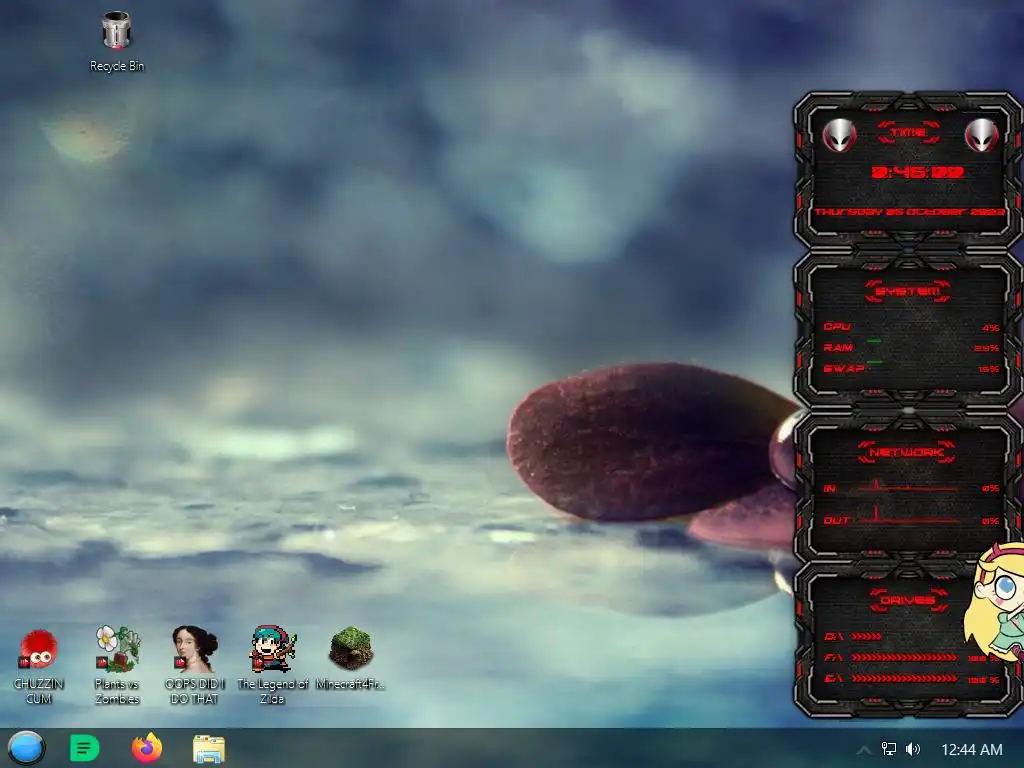
Task: Click the 12:44 AM taskbar clock
Action: point(971,749)
